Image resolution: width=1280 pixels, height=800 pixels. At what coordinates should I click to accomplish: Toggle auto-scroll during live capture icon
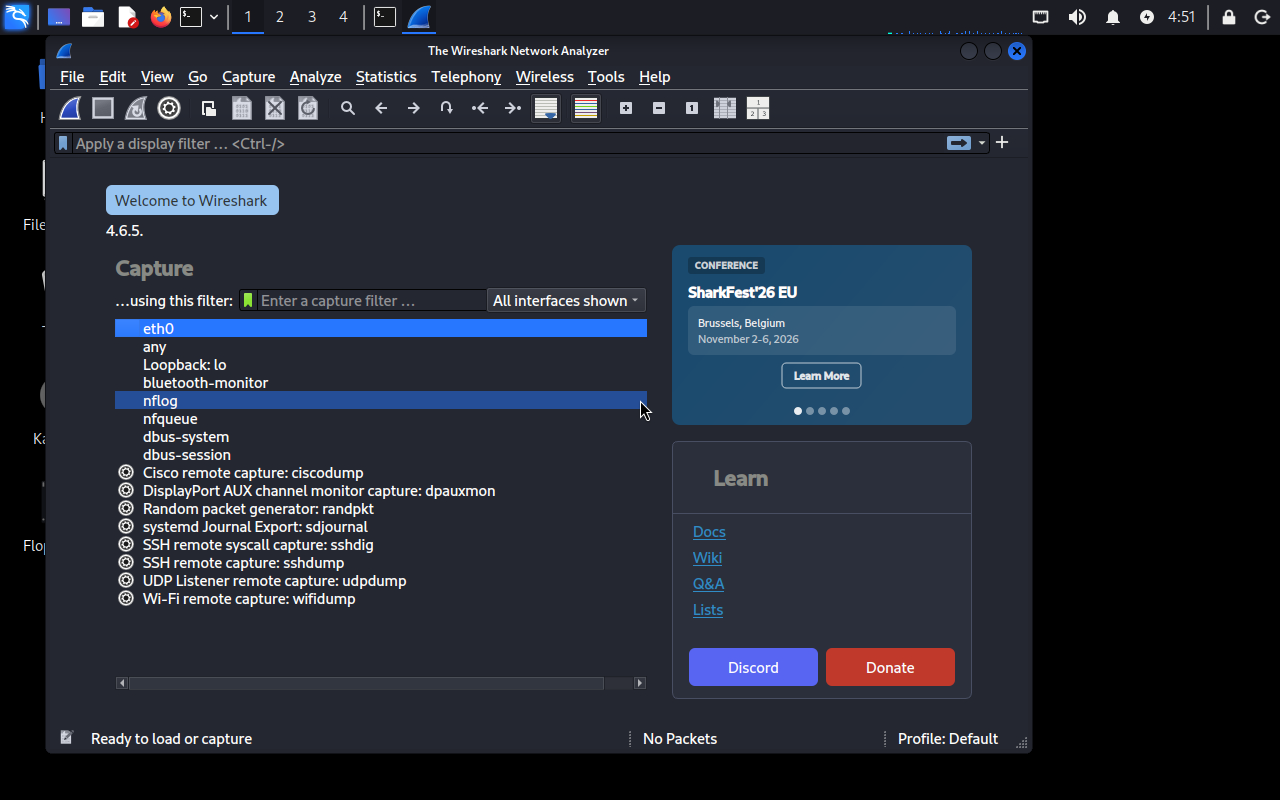pos(546,108)
